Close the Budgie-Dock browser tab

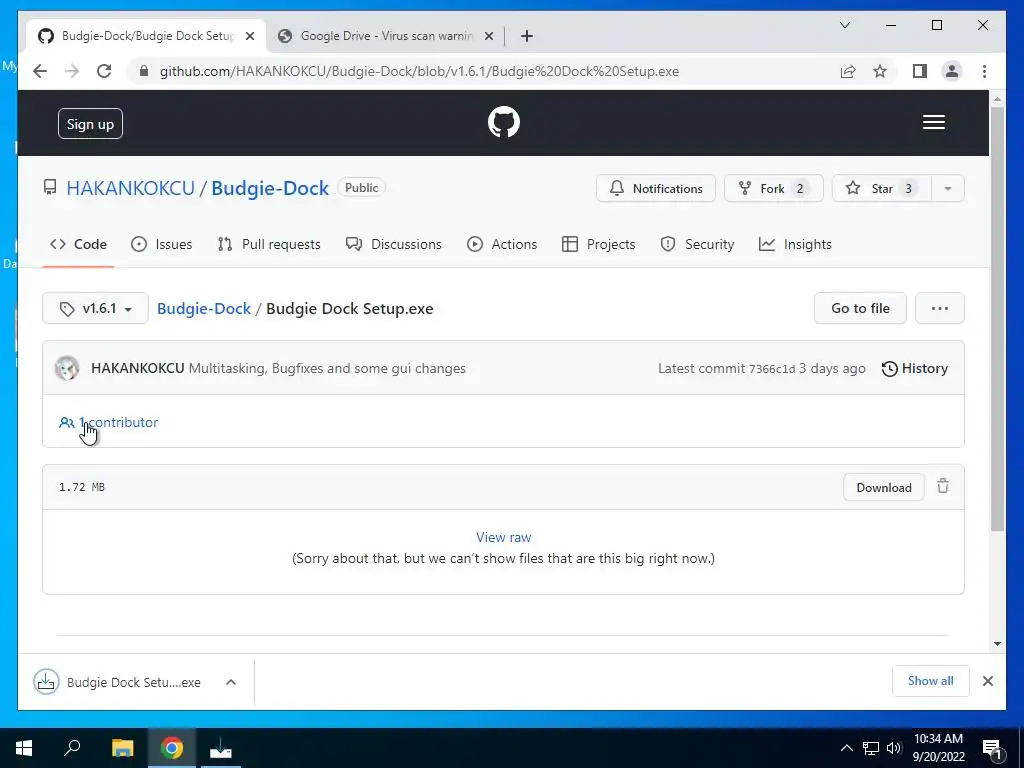point(249,37)
